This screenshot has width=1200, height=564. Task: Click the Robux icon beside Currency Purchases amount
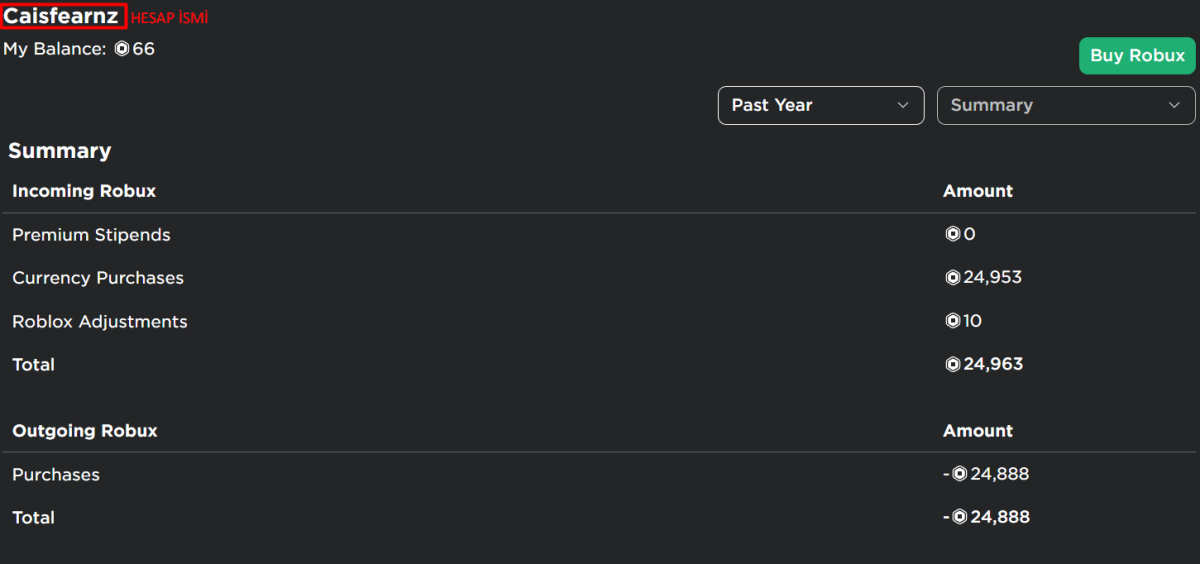953,277
